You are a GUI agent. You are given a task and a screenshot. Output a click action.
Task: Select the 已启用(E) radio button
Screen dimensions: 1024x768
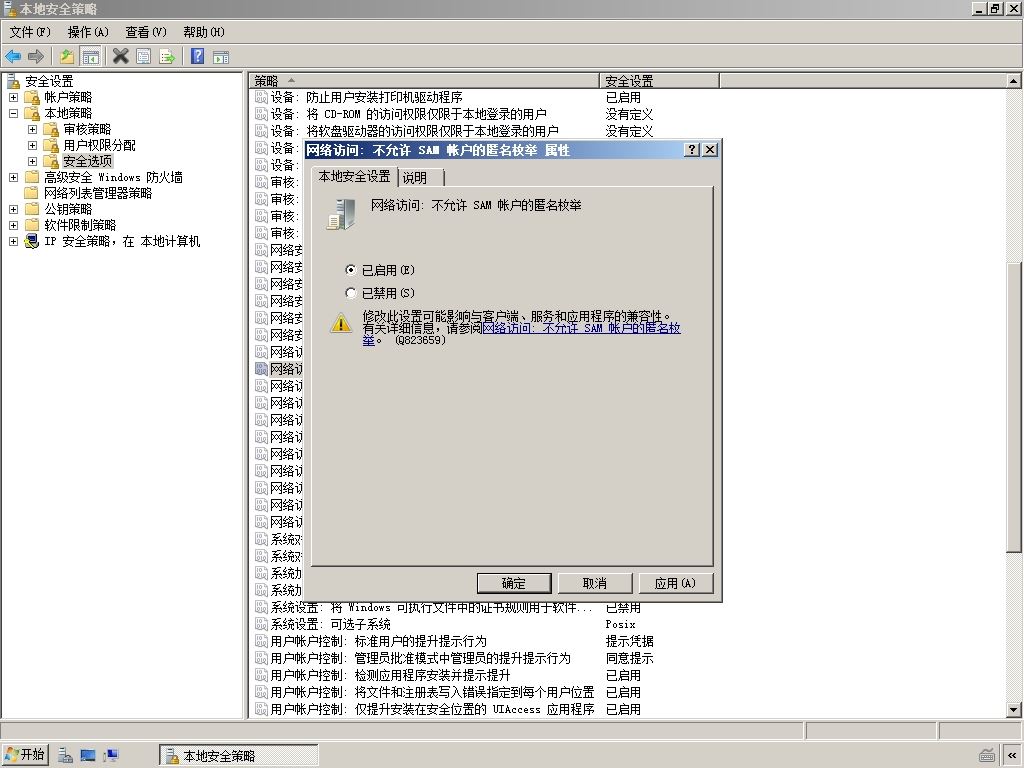click(351, 270)
